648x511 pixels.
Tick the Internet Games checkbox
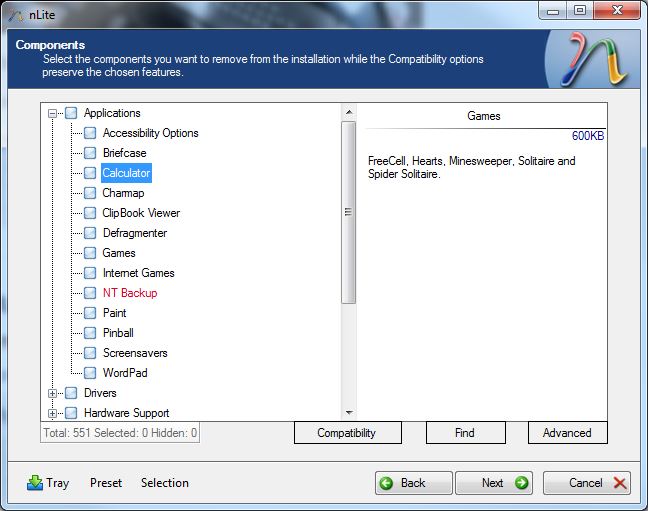pos(90,273)
